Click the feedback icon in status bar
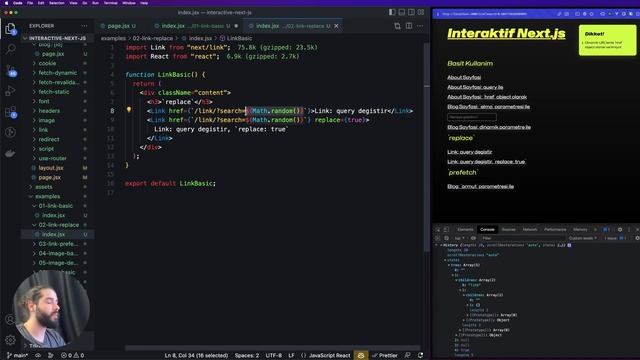The image size is (640, 360). [x=407, y=356]
